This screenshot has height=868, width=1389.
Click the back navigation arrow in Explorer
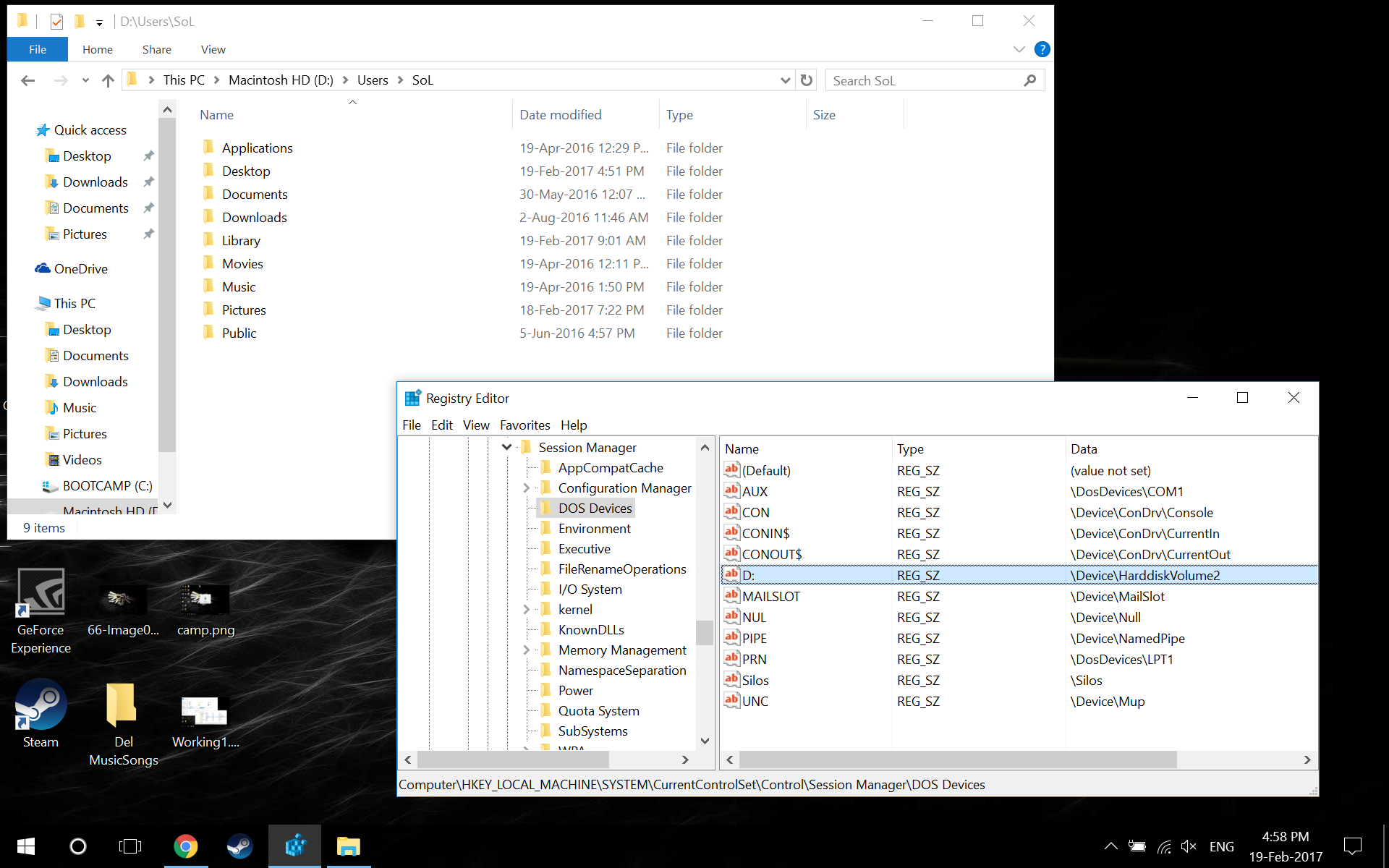[x=27, y=80]
